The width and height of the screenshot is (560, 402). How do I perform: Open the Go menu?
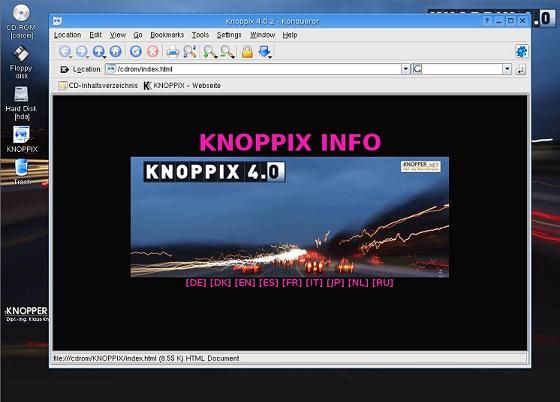coord(138,35)
